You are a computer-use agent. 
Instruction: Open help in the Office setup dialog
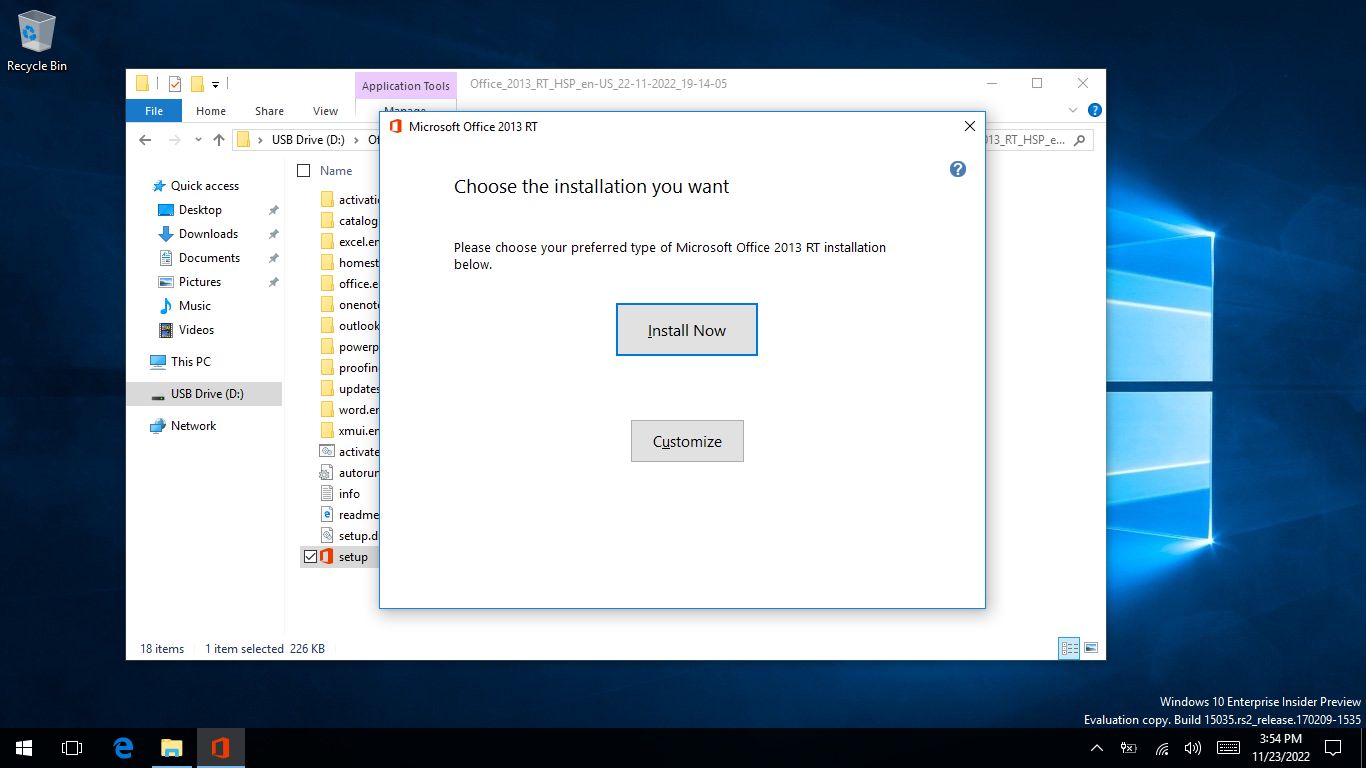957,169
